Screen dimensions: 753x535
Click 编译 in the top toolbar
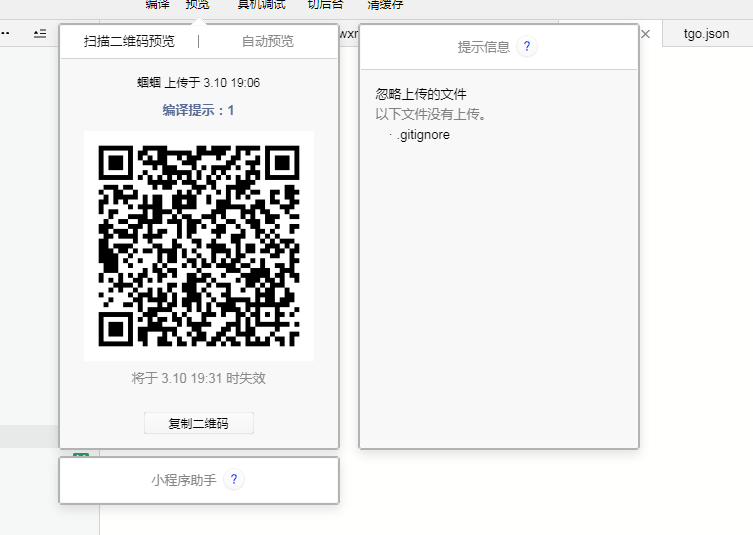tap(158, 5)
